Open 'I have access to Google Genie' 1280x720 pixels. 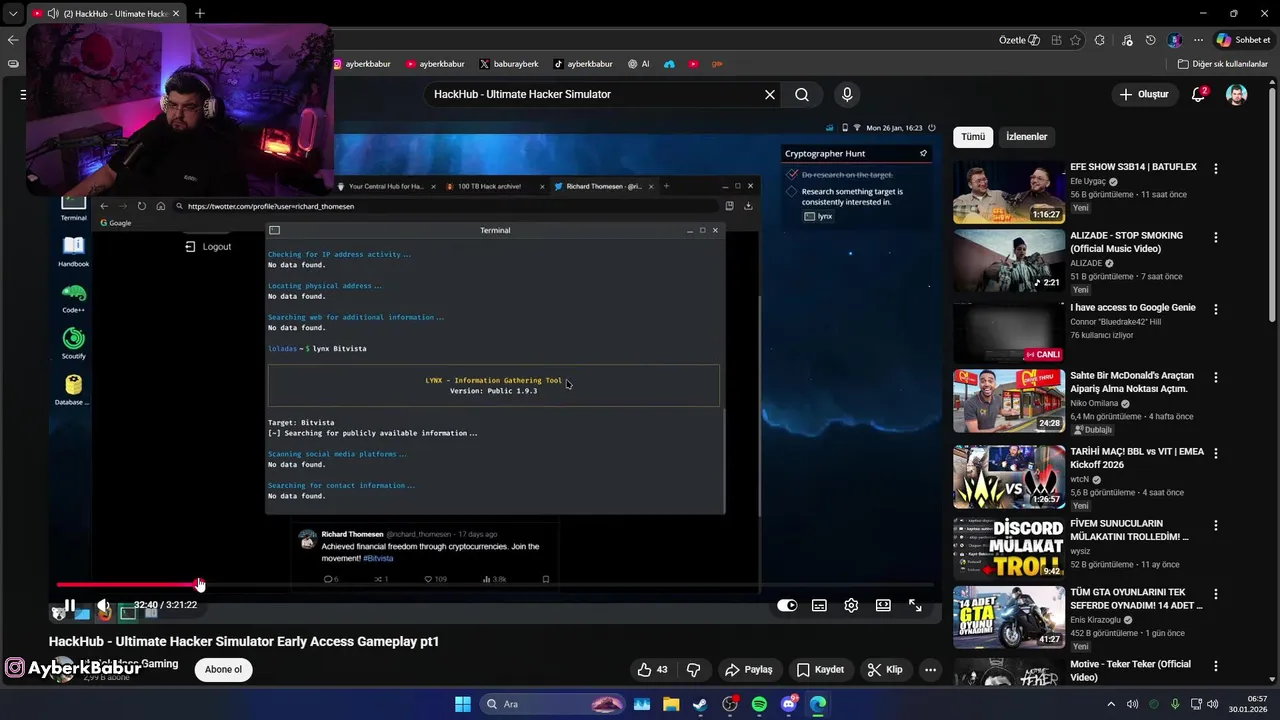(x=1132, y=308)
